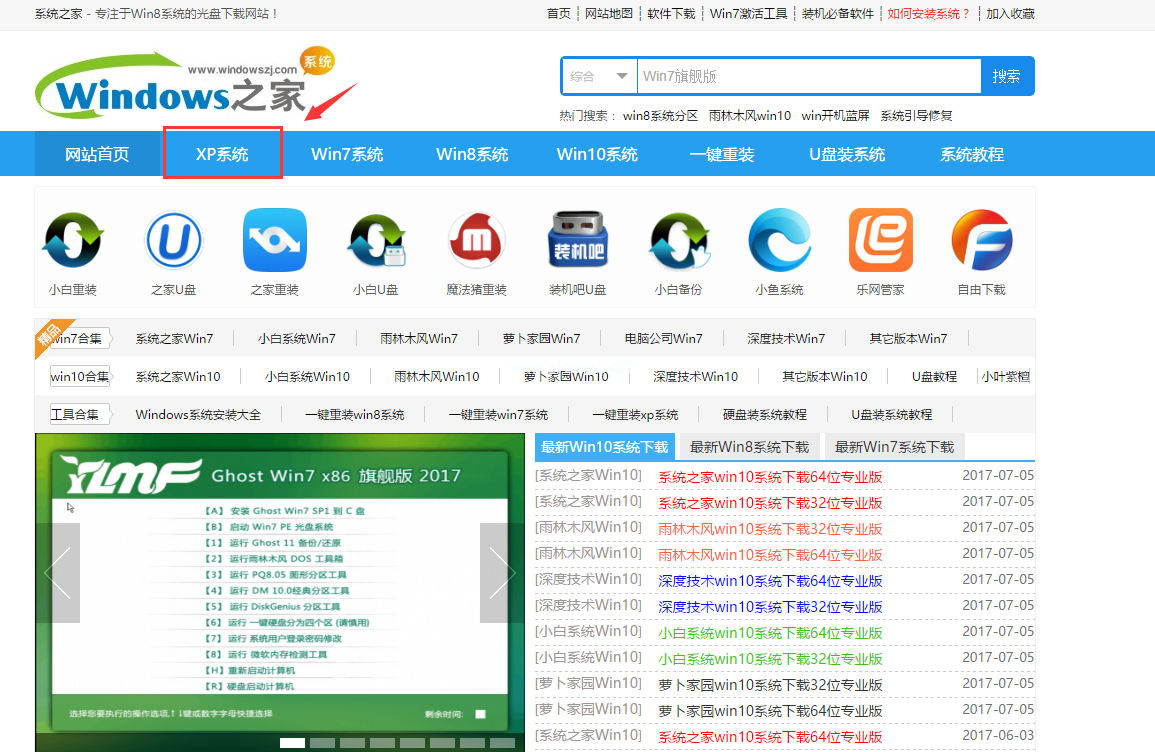Click the 魔法猪重装 red icon
The image size is (1155, 752).
pos(476,241)
